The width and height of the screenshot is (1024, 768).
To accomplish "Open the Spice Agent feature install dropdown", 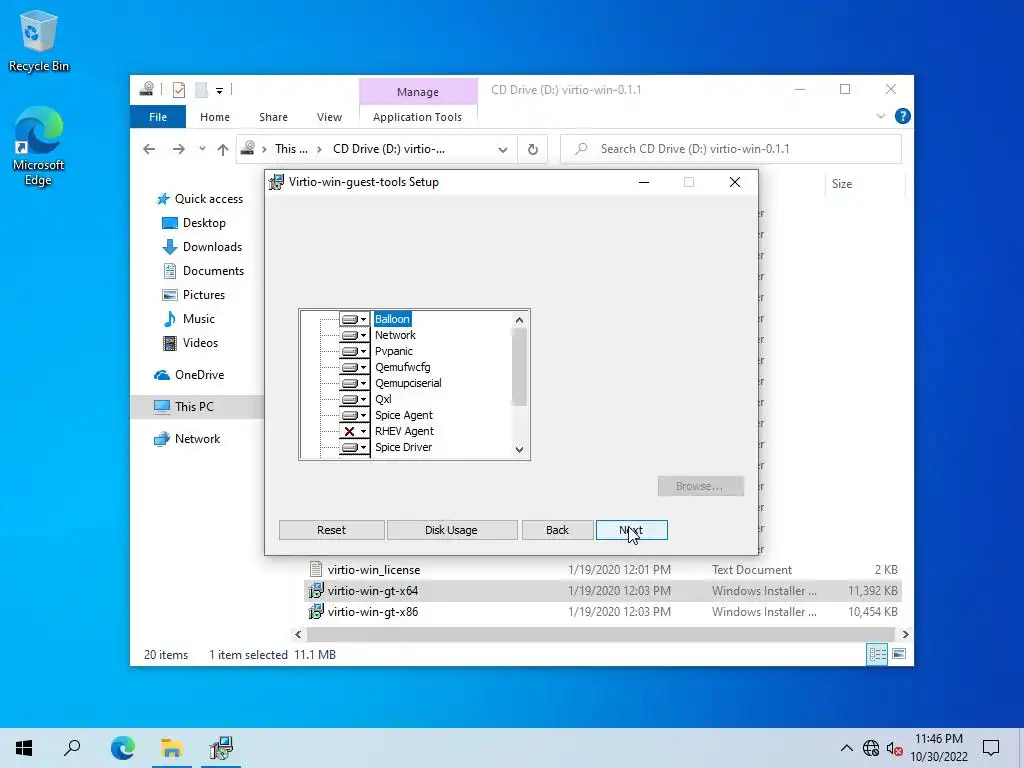I will coord(355,415).
